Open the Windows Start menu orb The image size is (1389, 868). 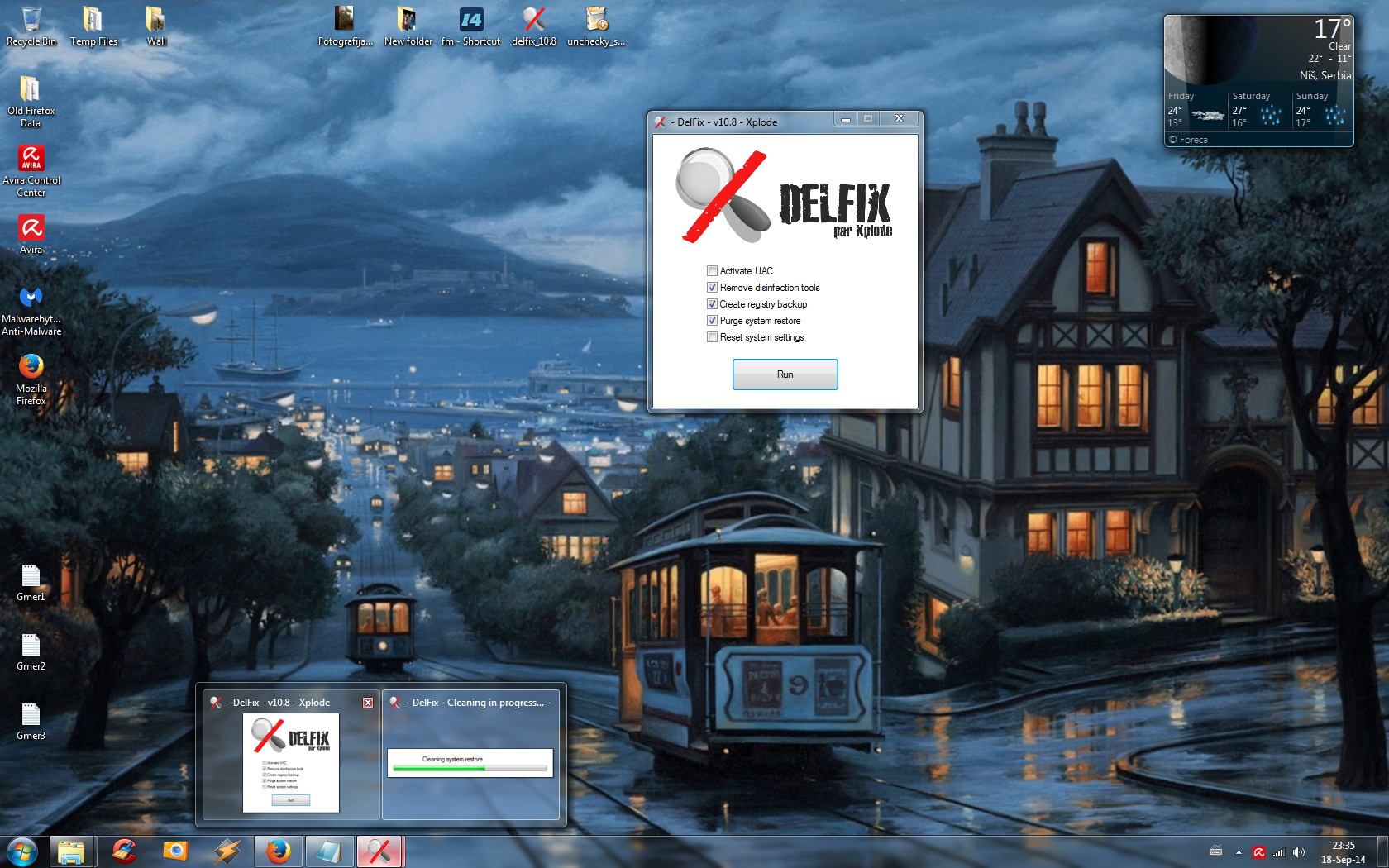tap(21, 851)
